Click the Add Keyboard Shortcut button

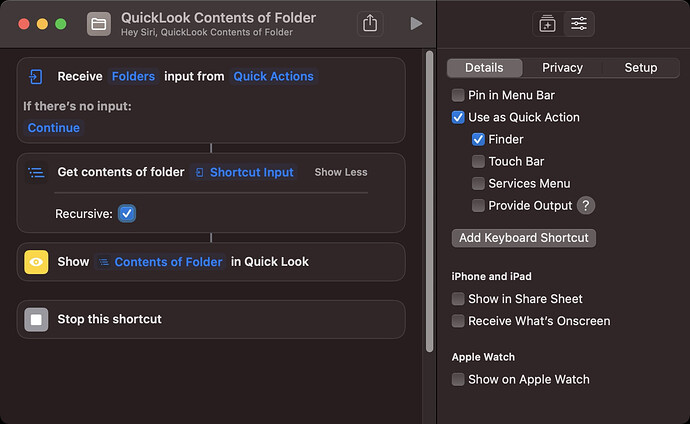[x=524, y=238]
